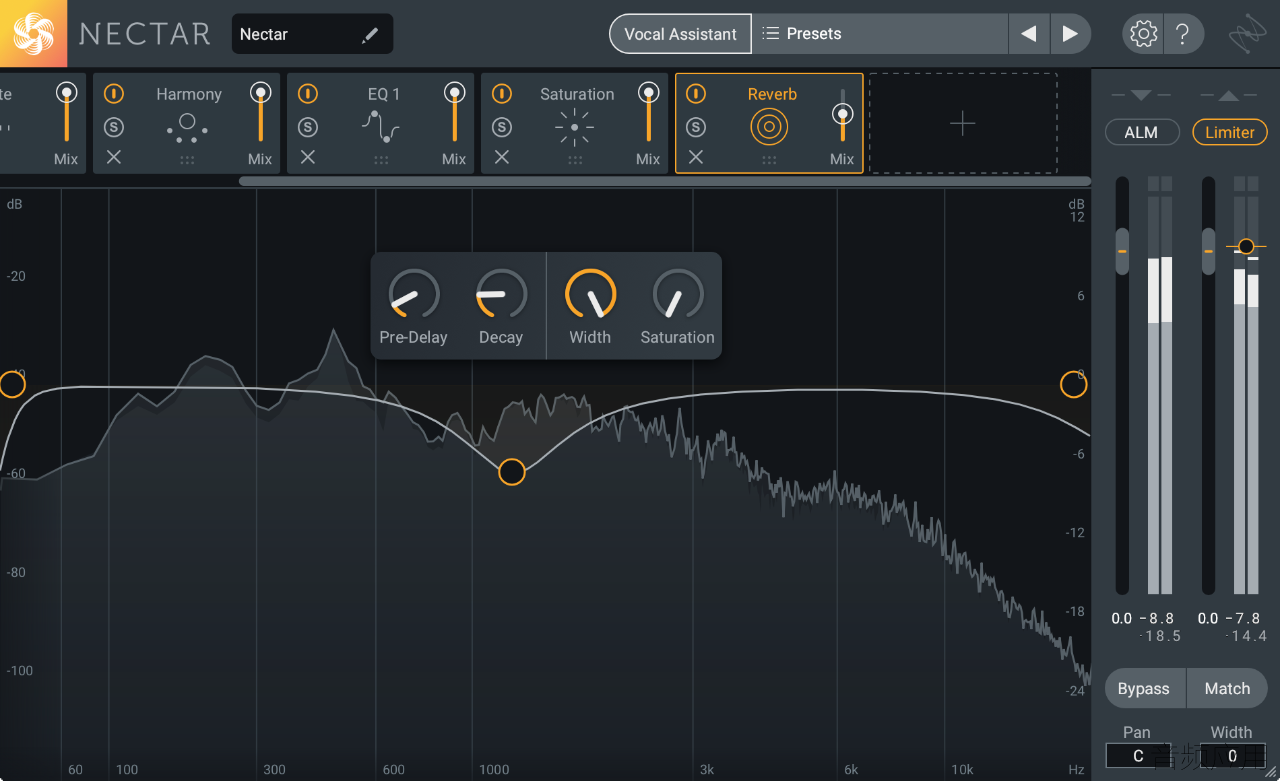Solo the Reverb module

[696, 127]
